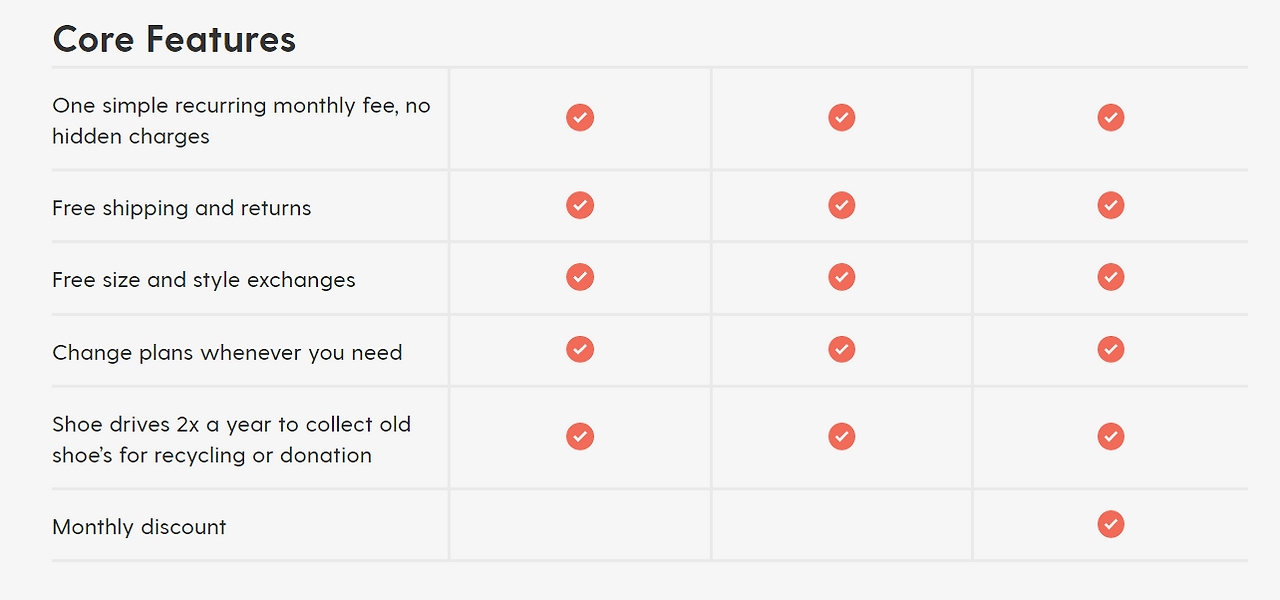
Task: Click first-column checkmark for size and style exchanges
Action: click(580, 277)
